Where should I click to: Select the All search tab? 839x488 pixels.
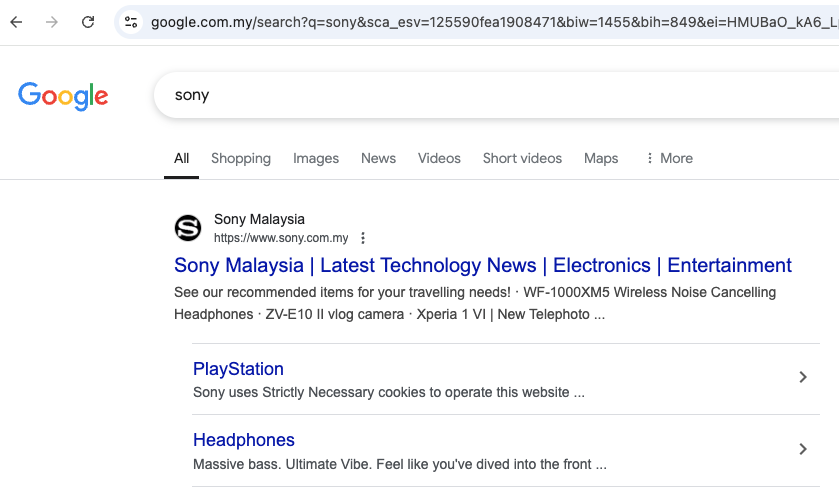click(x=181, y=158)
